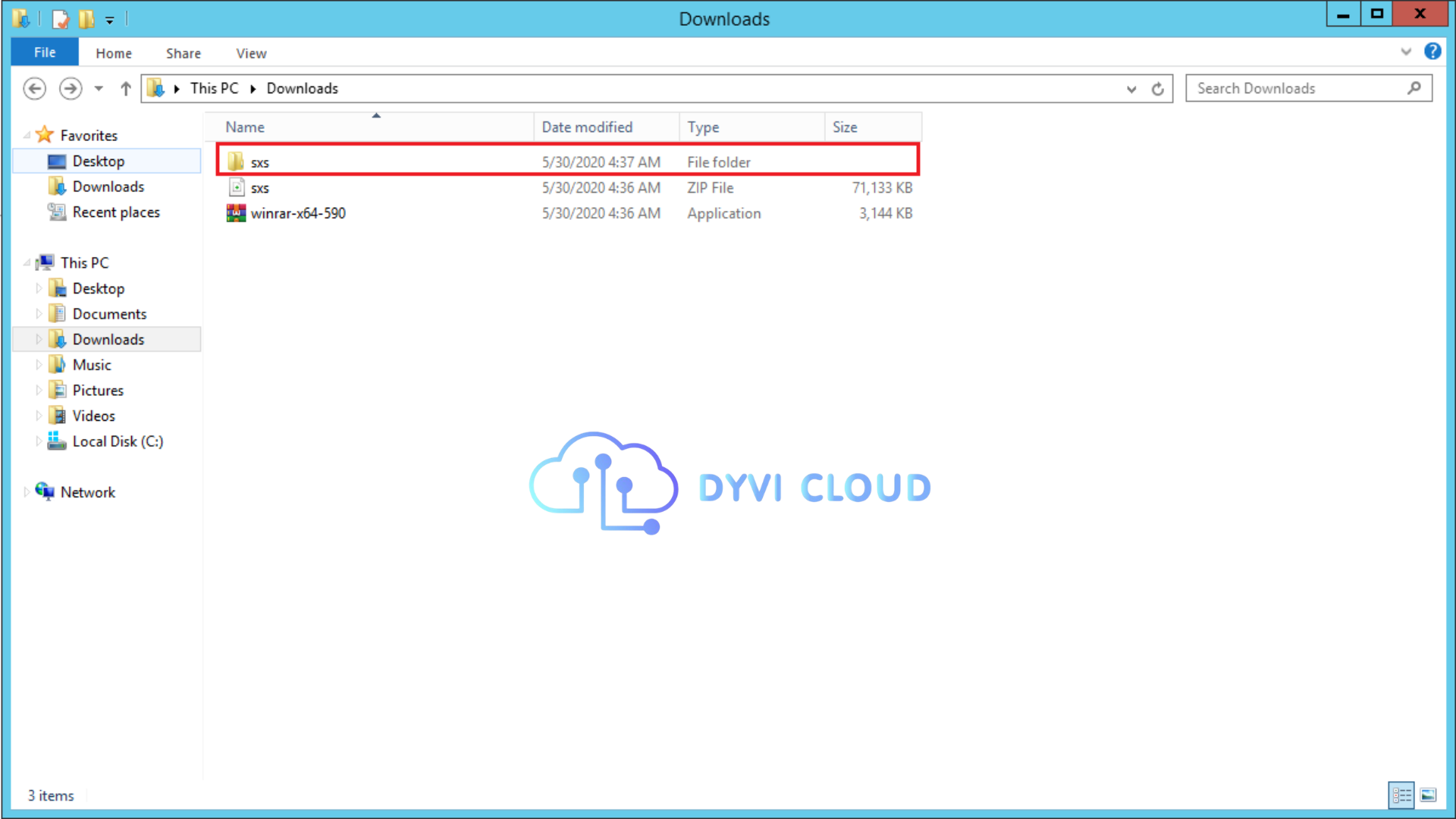The image size is (1456, 819).
Task: Select This PC in navigation pane
Action: (x=84, y=262)
